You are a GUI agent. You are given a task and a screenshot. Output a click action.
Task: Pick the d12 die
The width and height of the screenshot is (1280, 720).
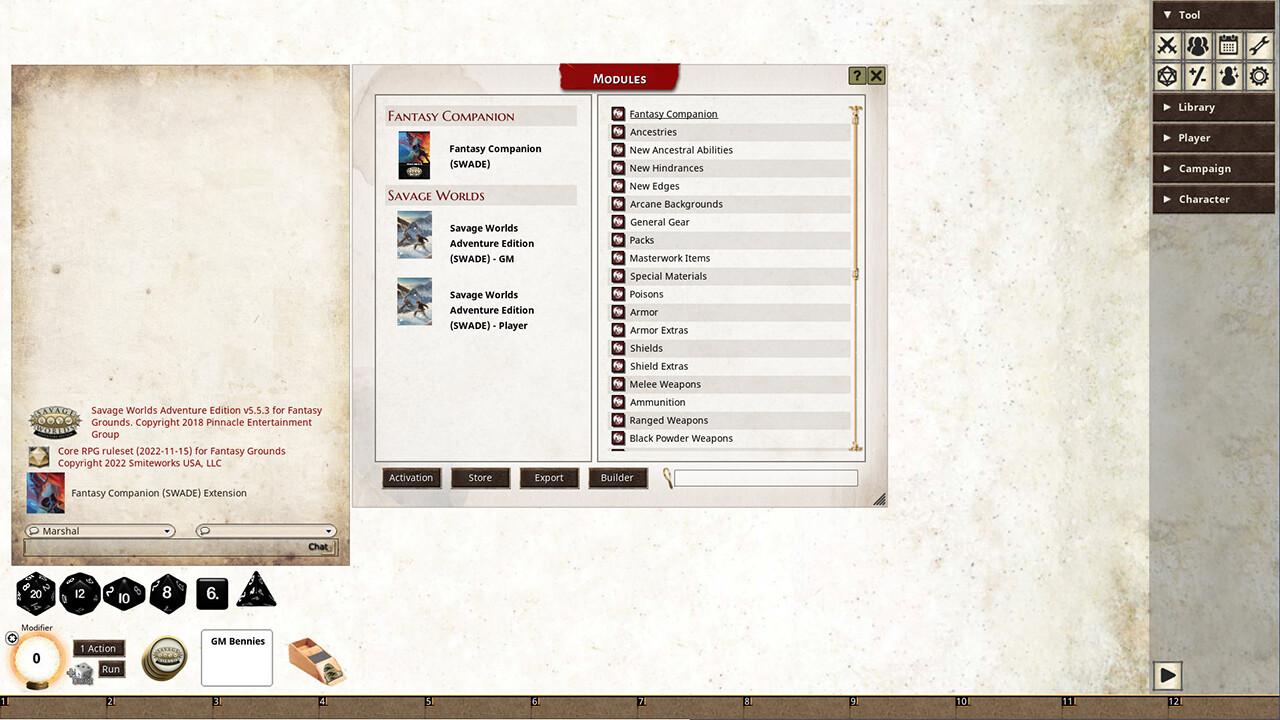[x=80, y=593]
